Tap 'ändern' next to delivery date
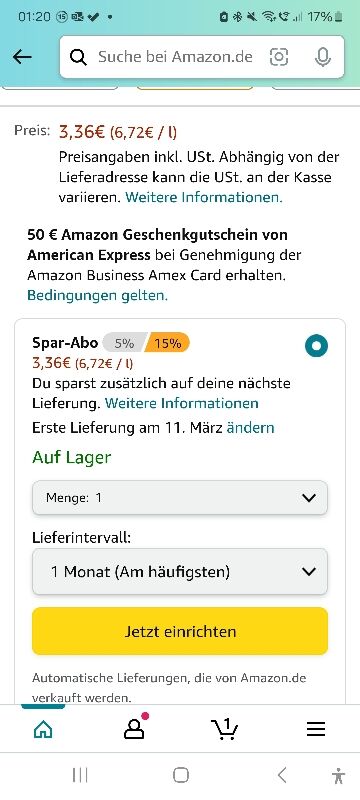360x800 pixels. click(250, 427)
